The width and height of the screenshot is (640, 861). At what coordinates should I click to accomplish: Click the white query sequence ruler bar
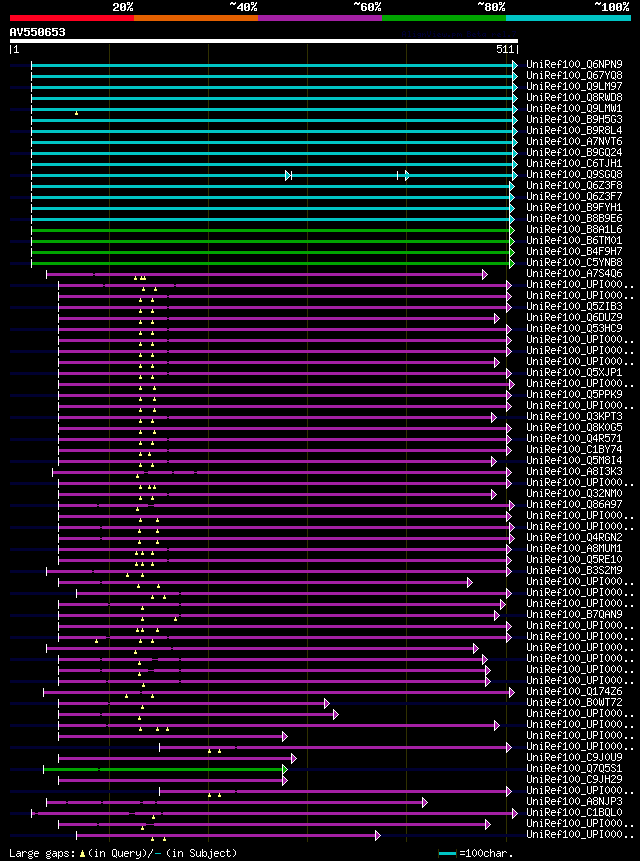pyautogui.click(x=263, y=41)
